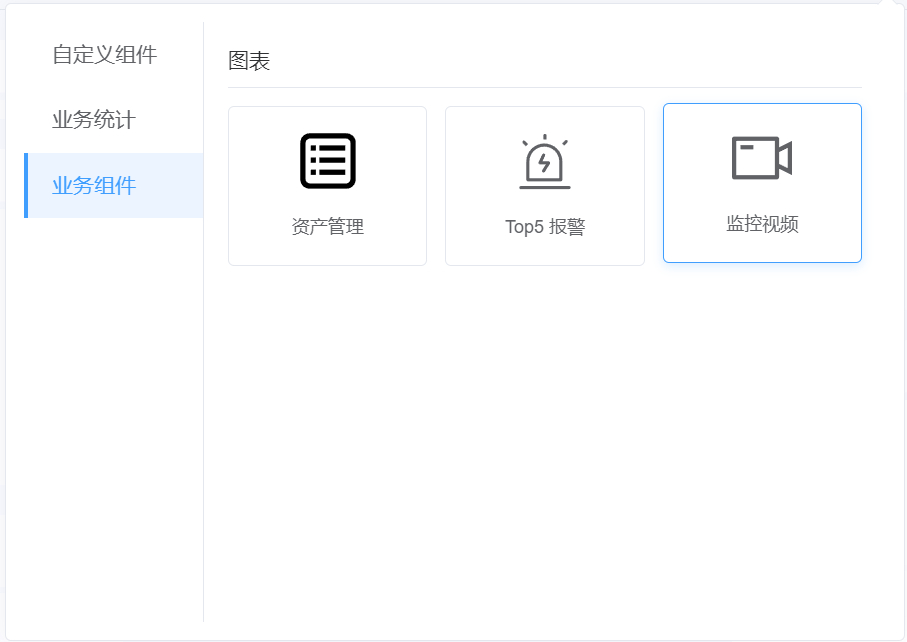This screenshot has width=907, height=642.
Task: Click the 监控视频 video camera icon
Action: 762,158
